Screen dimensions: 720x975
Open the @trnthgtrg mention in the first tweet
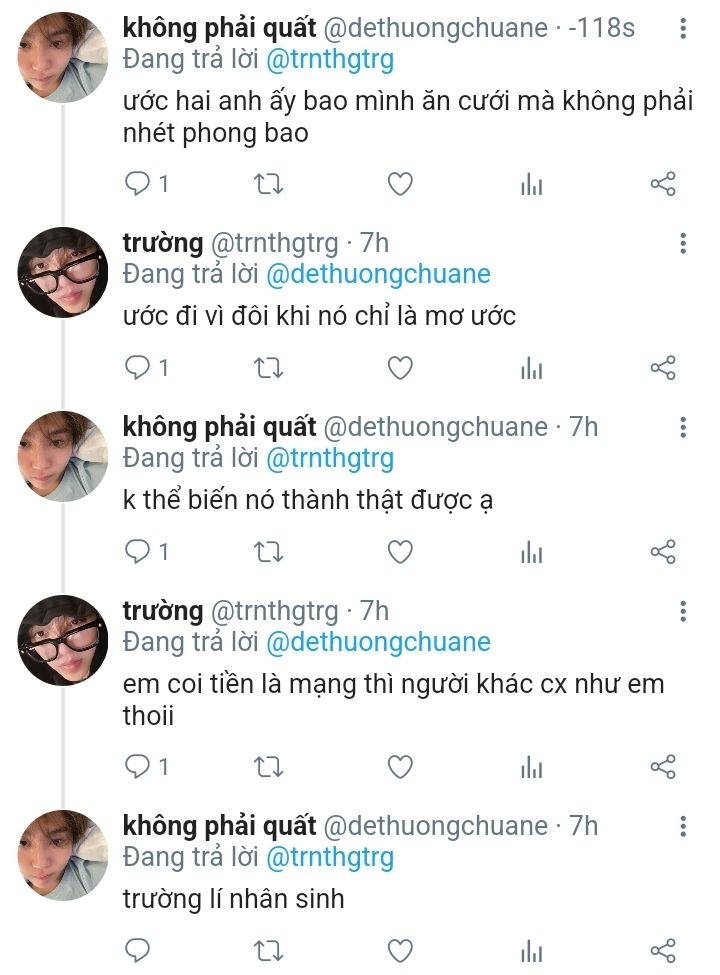[330, 59]
